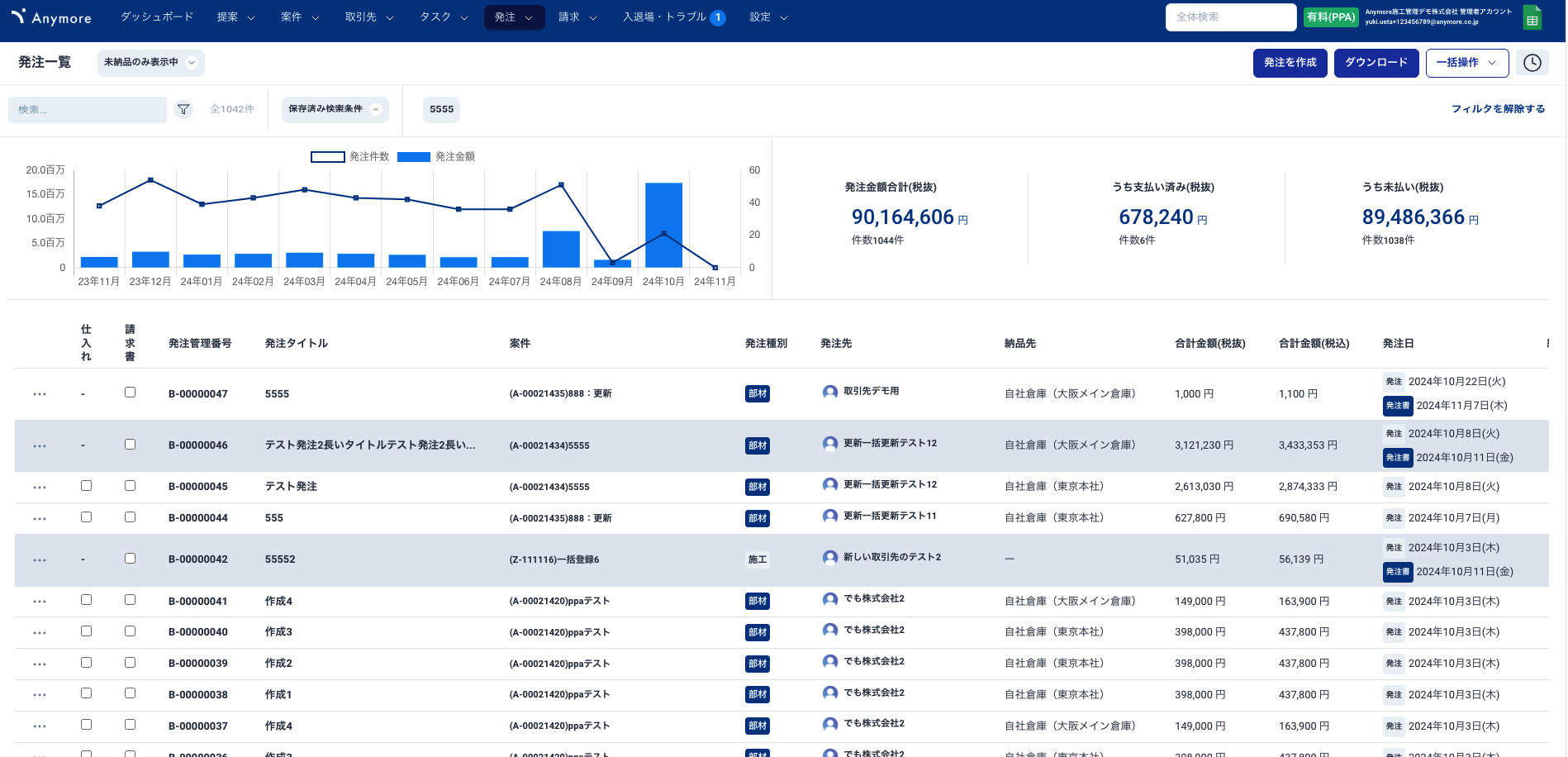This screenshot has width=1568, height=757.
Task: Check 請求書 checkbox for B-00000047
Action: pyautogui.click(x=130, y=393)
